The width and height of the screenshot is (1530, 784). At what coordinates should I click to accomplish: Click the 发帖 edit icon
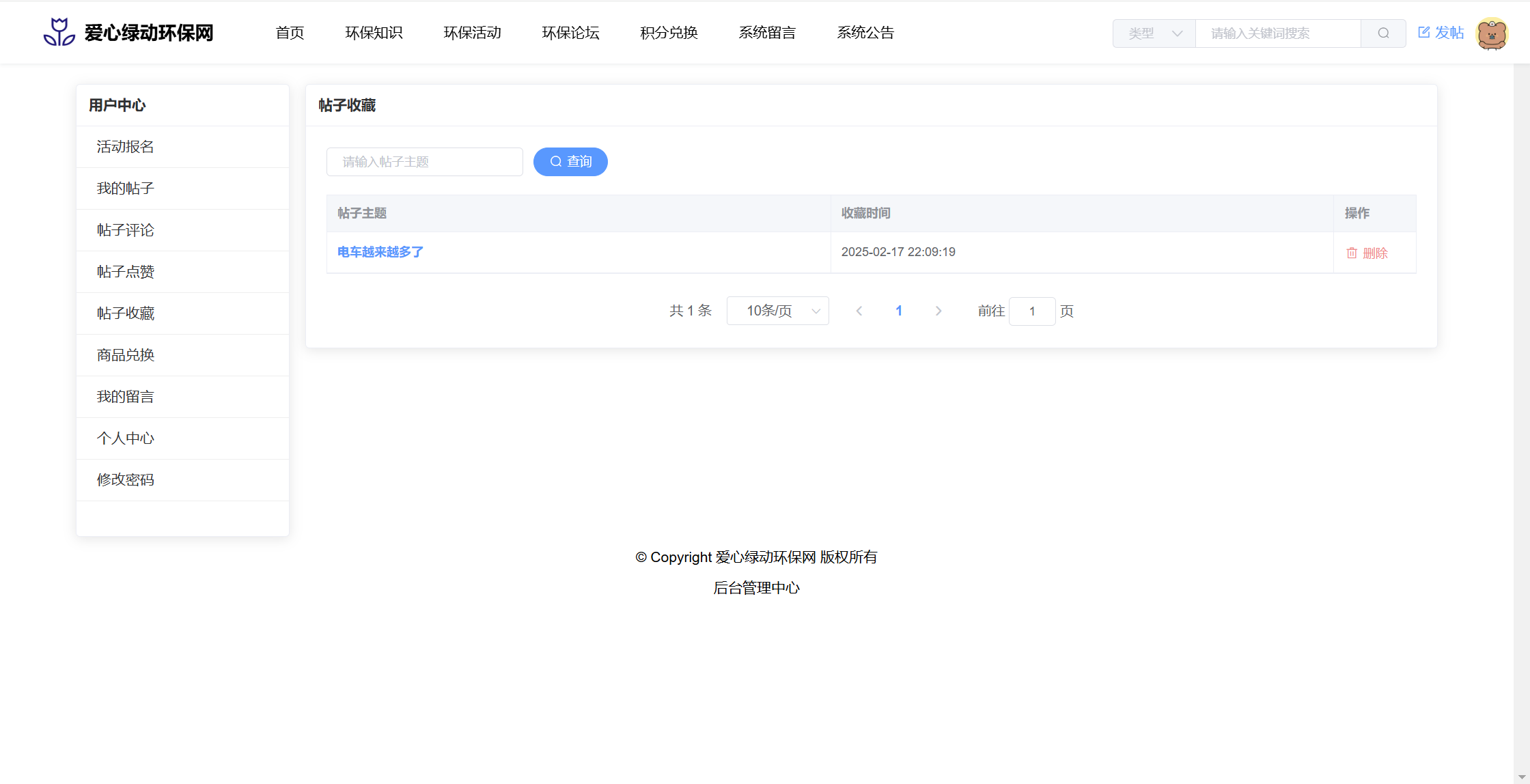[1424, 32]
